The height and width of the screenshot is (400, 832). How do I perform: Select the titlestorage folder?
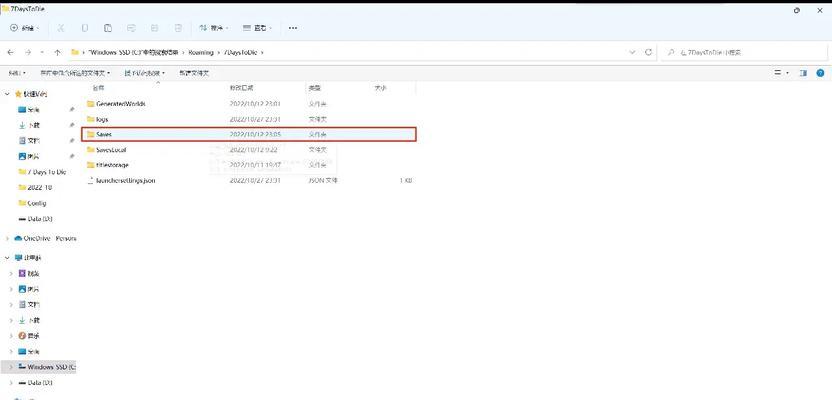(x=249, y=165)
